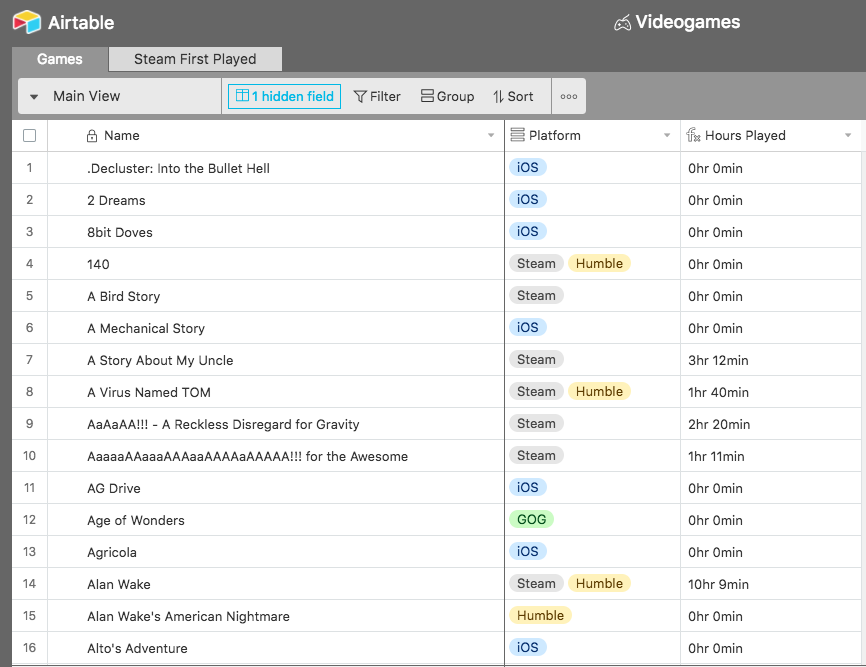
Task: Switch to the Steam First Played tab
Action: tap(195, 59)
